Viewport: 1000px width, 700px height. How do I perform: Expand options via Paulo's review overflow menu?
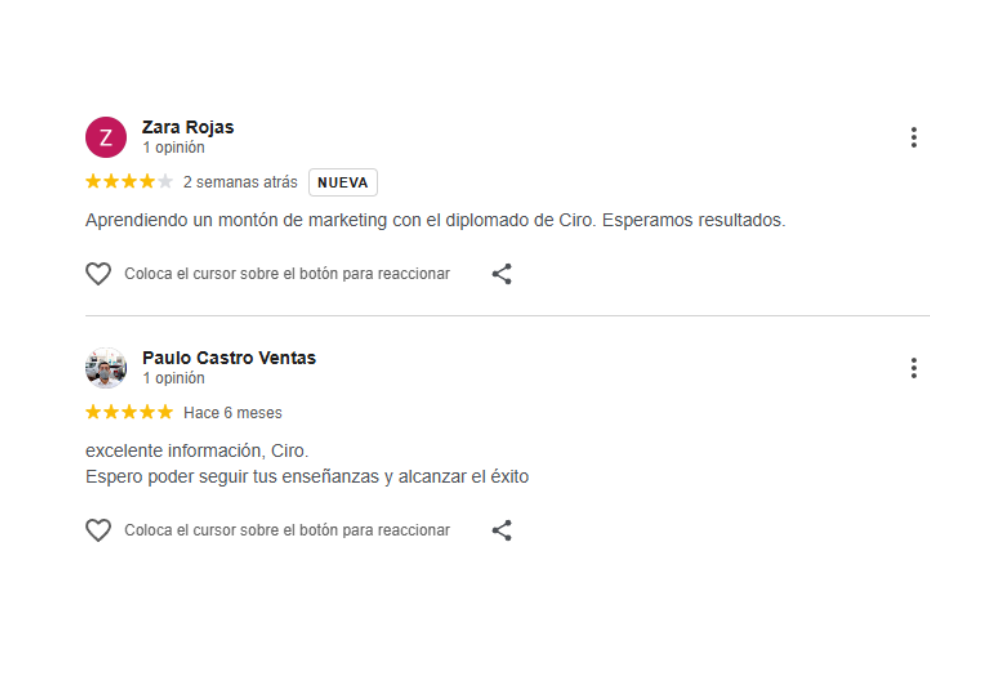click(x=914, y=367)
